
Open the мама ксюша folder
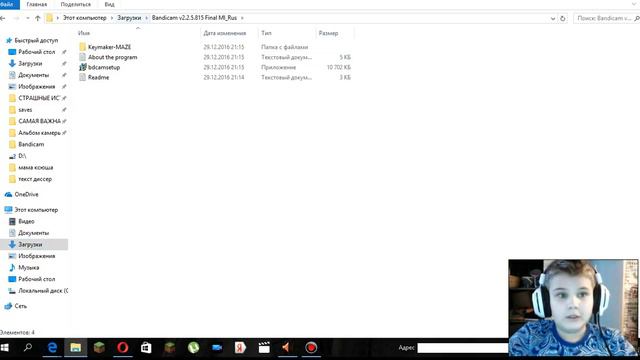point(36,167)
